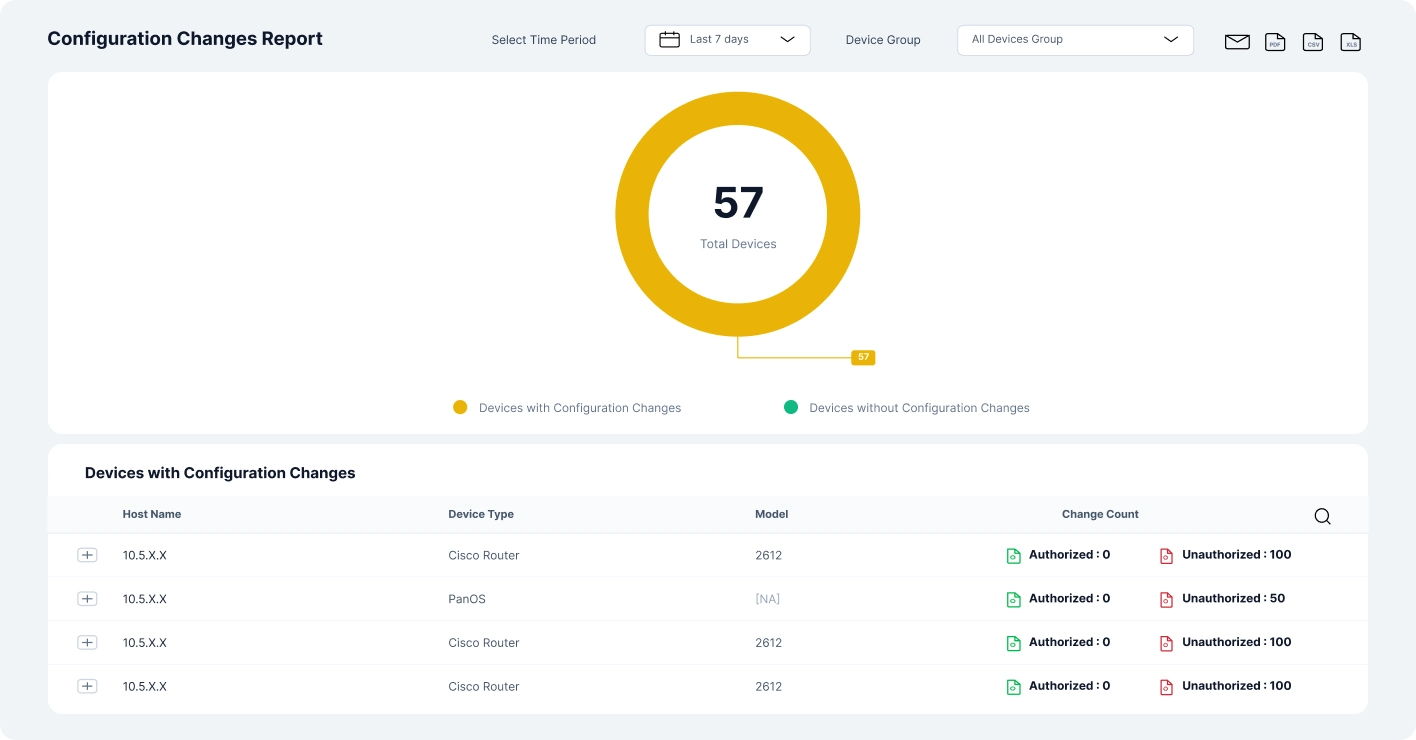Image resolution: width=1416 pixels, height=740 pixels.
Task: Expand the PanOS device row
Action: point(87,598)
